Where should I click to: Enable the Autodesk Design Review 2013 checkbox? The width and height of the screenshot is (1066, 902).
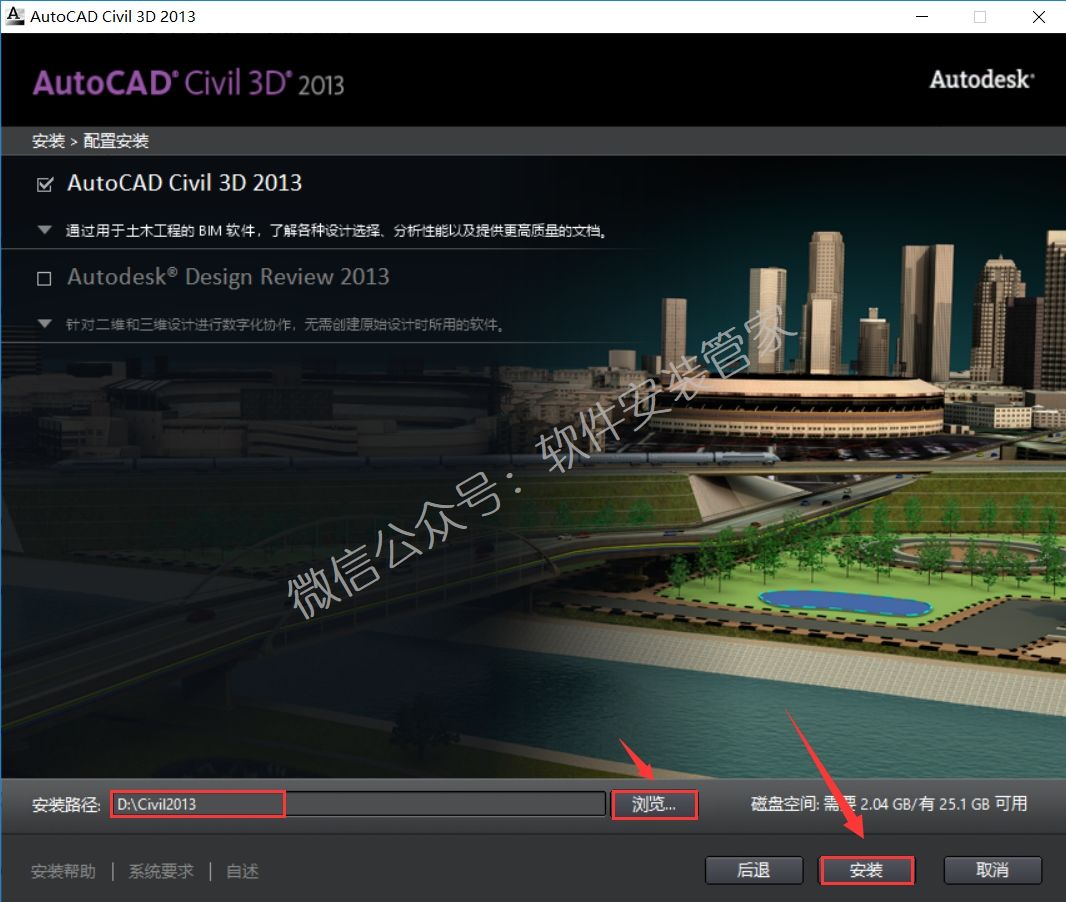coord(44,278)
